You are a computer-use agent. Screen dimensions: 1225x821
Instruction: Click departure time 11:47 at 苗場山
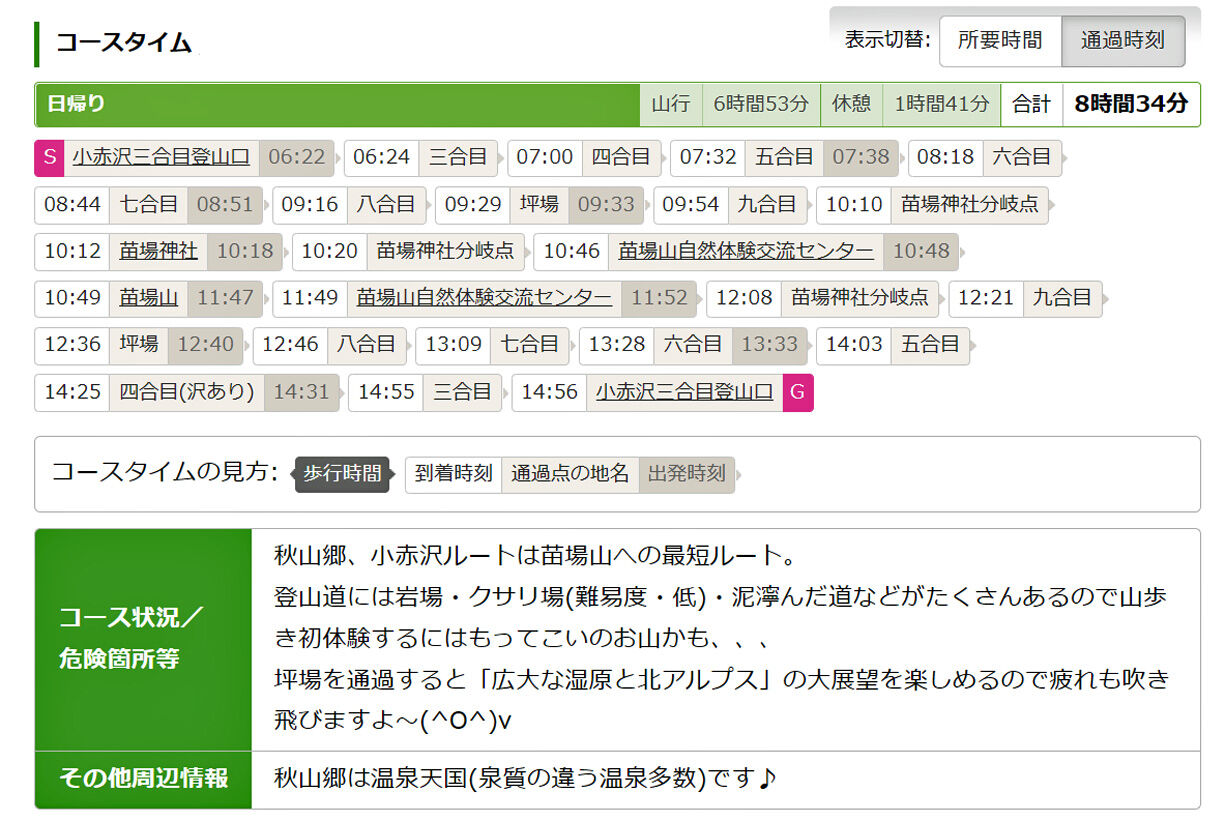[226, 298]
